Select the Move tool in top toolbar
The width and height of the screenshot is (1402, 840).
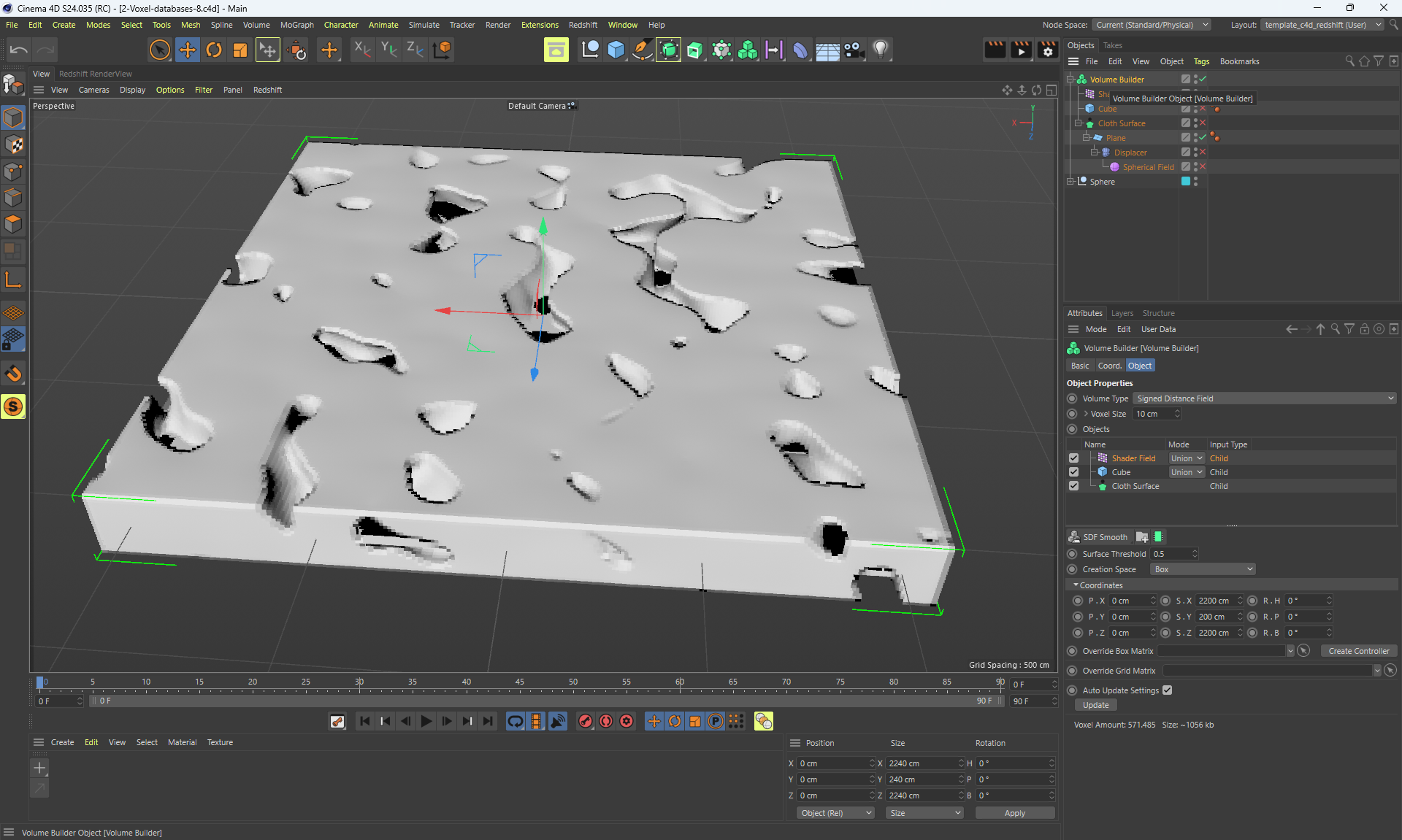(x=188, y=50)
